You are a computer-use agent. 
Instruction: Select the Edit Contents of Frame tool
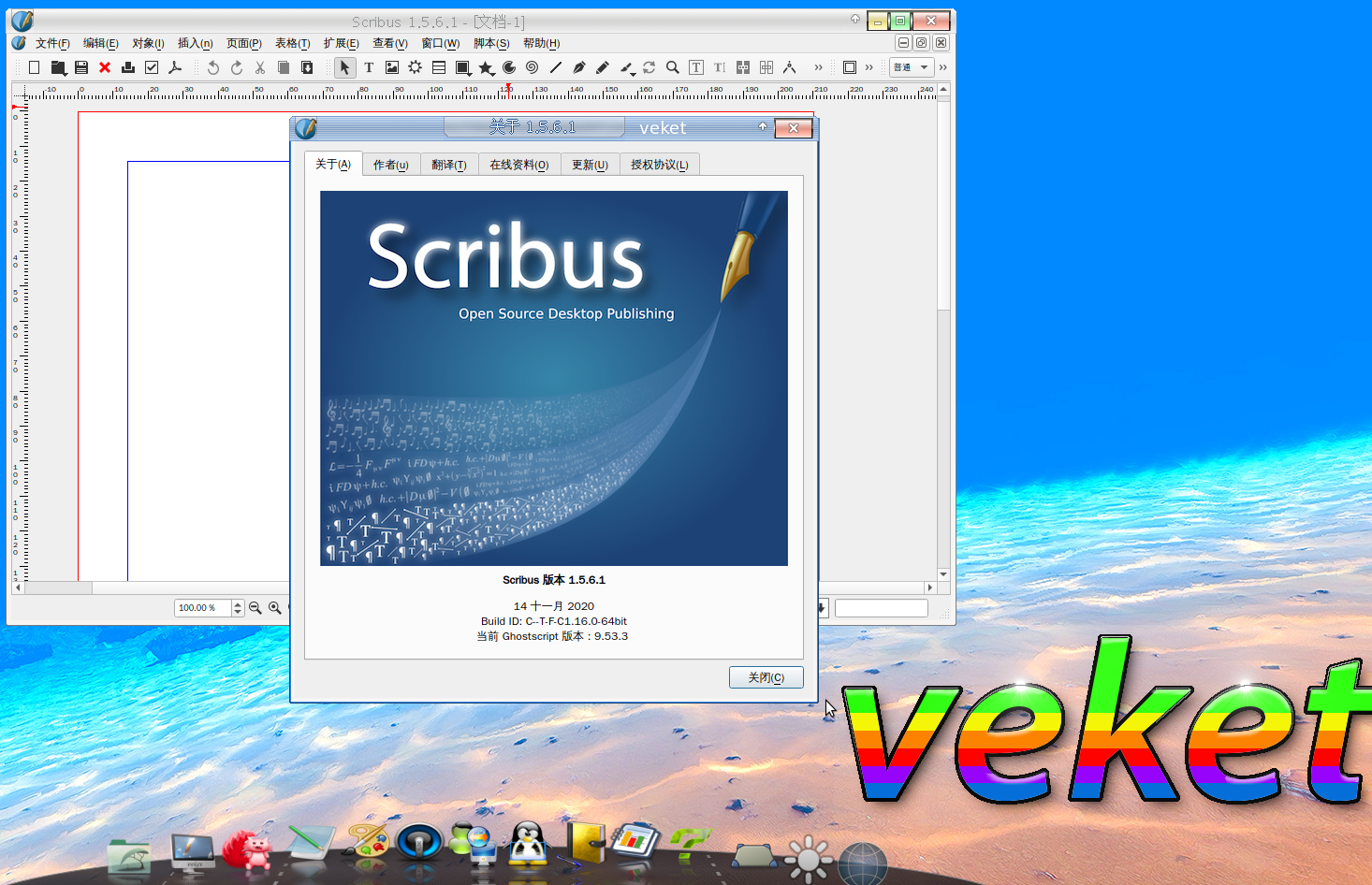click(696, 67)
